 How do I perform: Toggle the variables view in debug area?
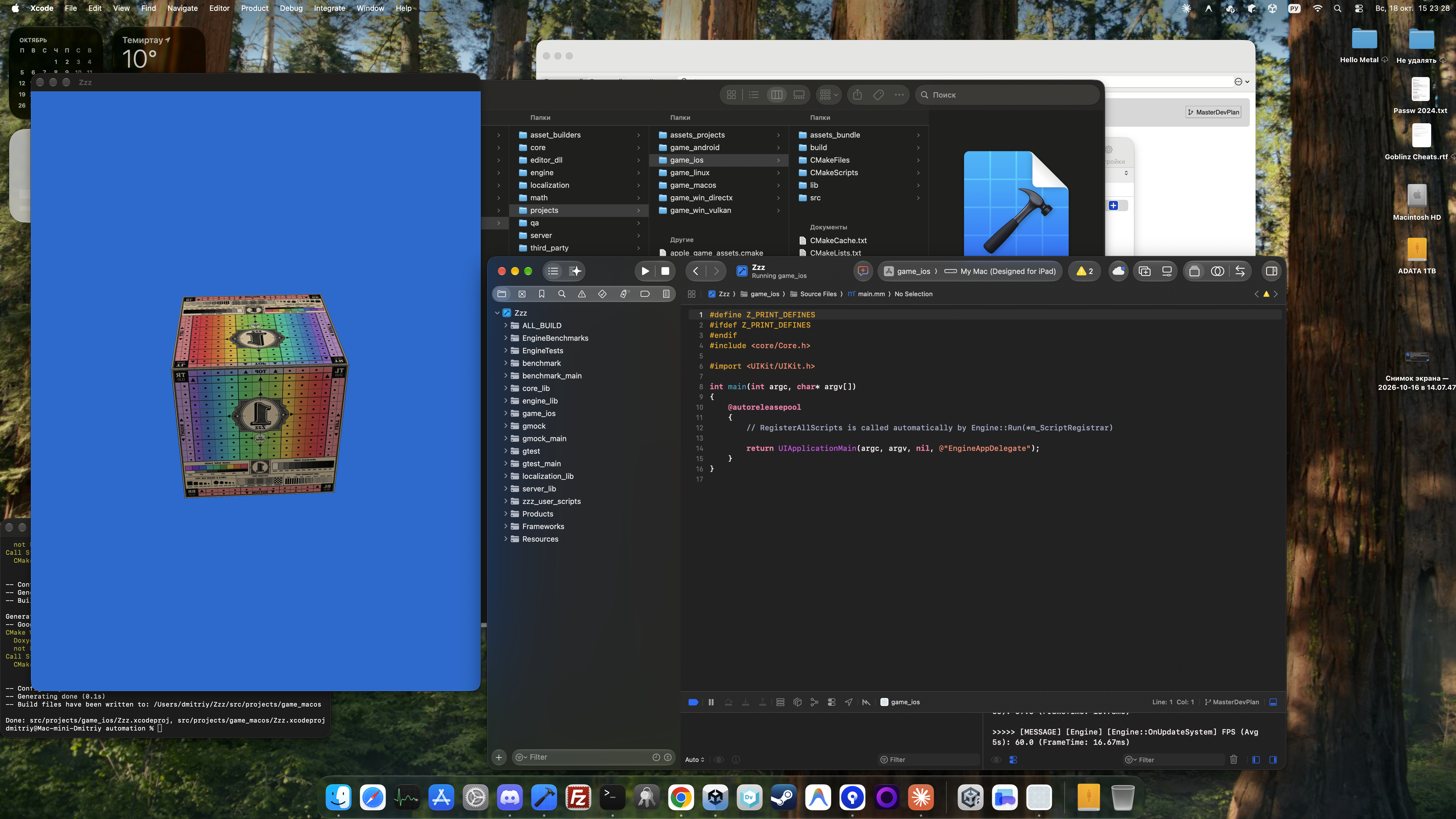pyautogui.click(x=1256, y=760)
